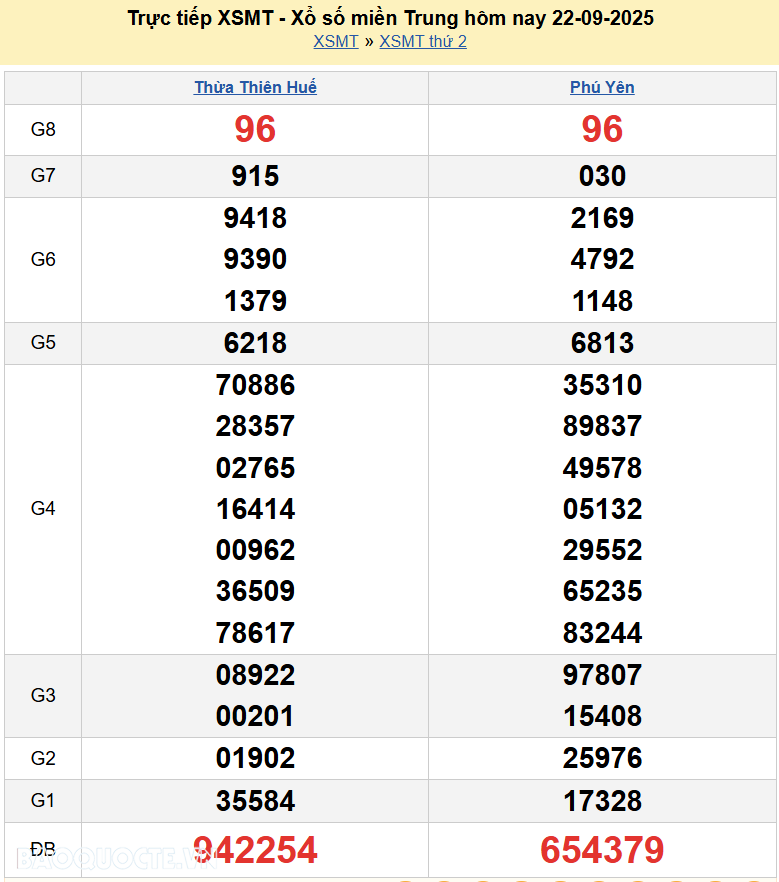Screen dimensions: 779x882
Task: Click the G3 result 97807
Action: click(x=602, y=675)
